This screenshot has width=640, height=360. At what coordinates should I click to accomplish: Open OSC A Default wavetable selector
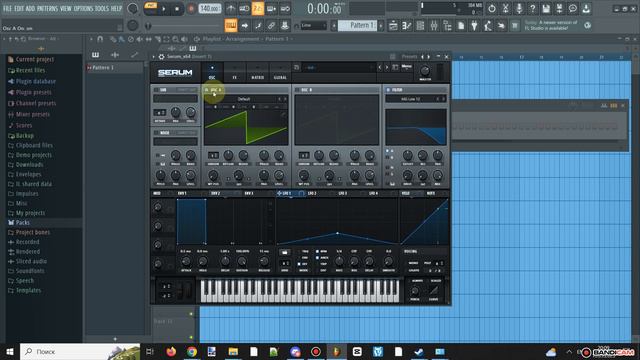pyautogui.click(x=244, y=99)
